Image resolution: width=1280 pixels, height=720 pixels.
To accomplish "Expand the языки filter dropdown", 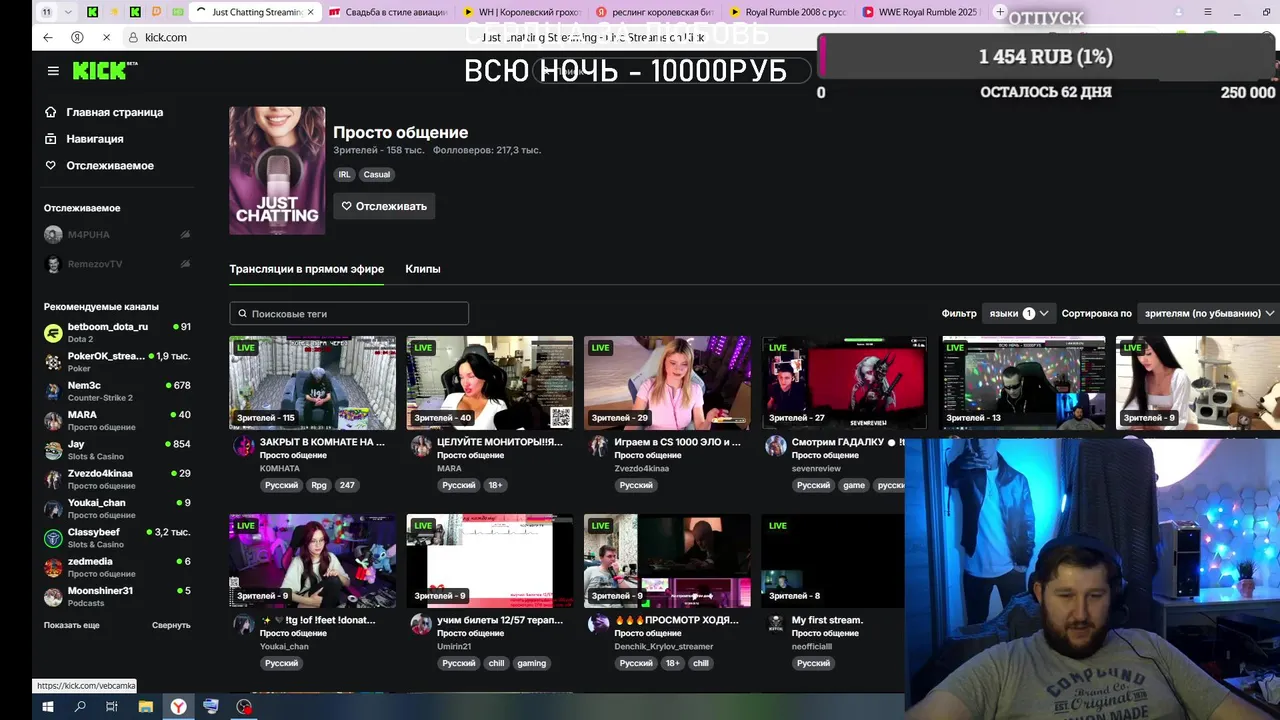I will pyautogui.click(x=1019, y=313).
